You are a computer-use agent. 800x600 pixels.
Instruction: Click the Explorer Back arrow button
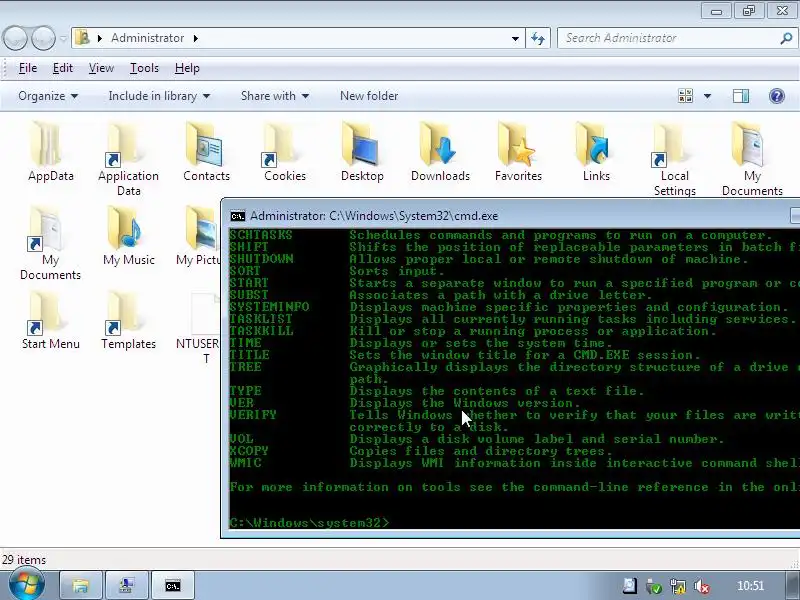click(15, 38)
